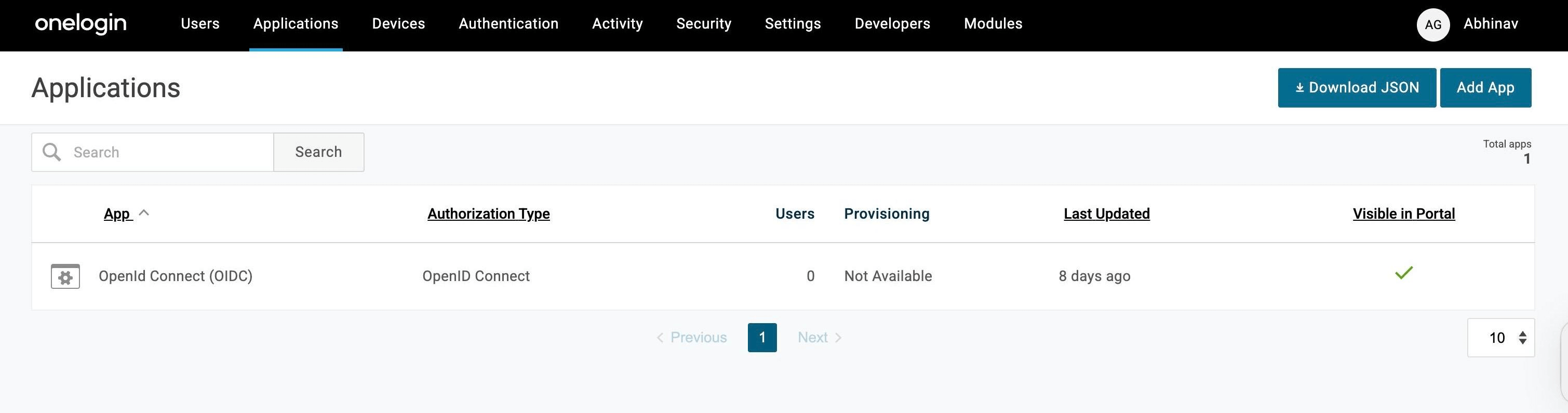
Task: Click the OpenID Connect authorization type cell
Action: [476, 276]
